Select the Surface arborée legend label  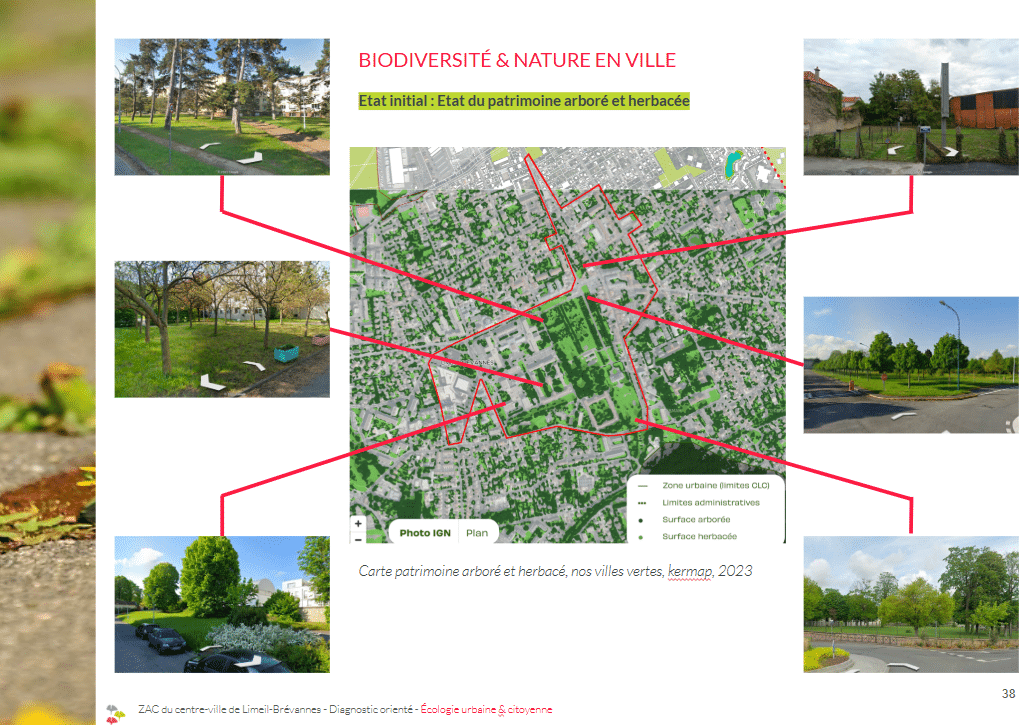pos(696,520)
